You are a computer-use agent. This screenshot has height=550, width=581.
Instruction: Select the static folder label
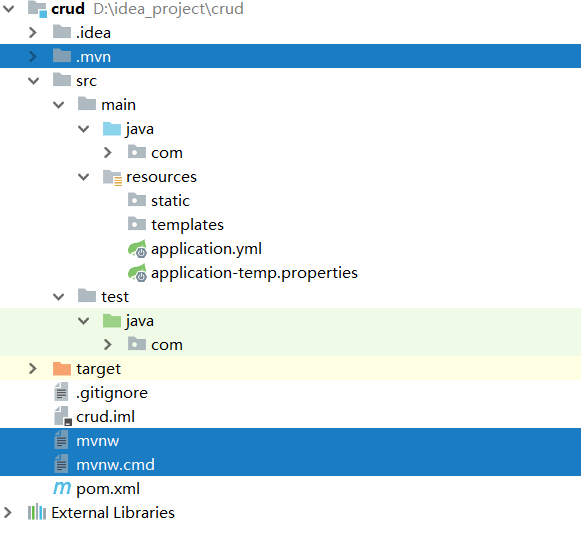click(170, 201)
